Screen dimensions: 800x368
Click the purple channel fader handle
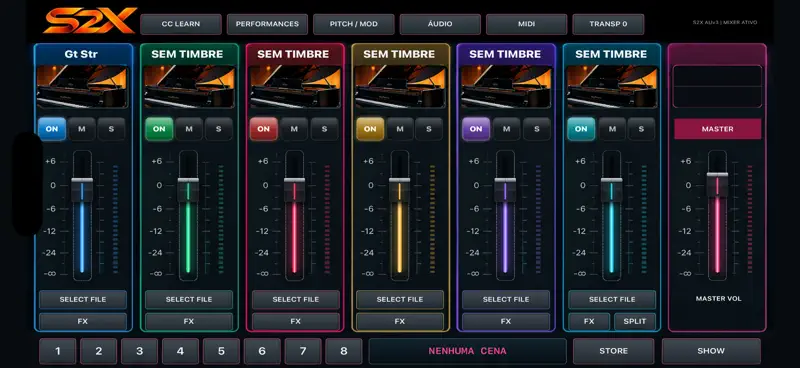[505, 189]
